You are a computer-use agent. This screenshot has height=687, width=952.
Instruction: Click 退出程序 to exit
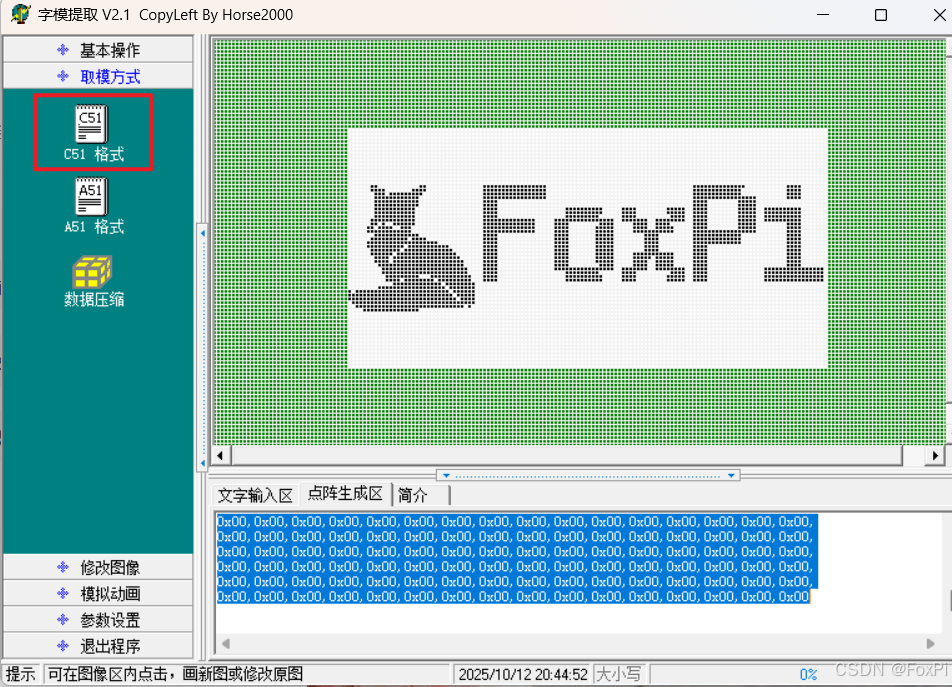pyautogui.click(x=98, y=646)
